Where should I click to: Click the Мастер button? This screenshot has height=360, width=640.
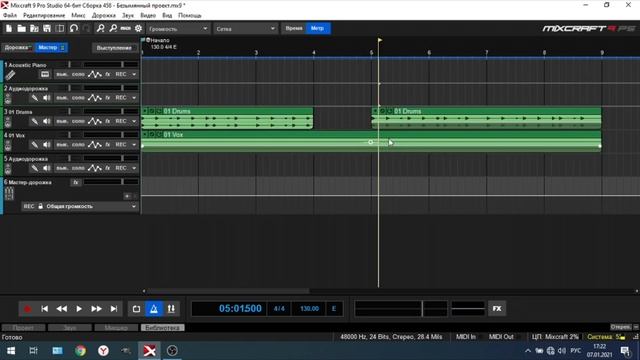point(51,48)
